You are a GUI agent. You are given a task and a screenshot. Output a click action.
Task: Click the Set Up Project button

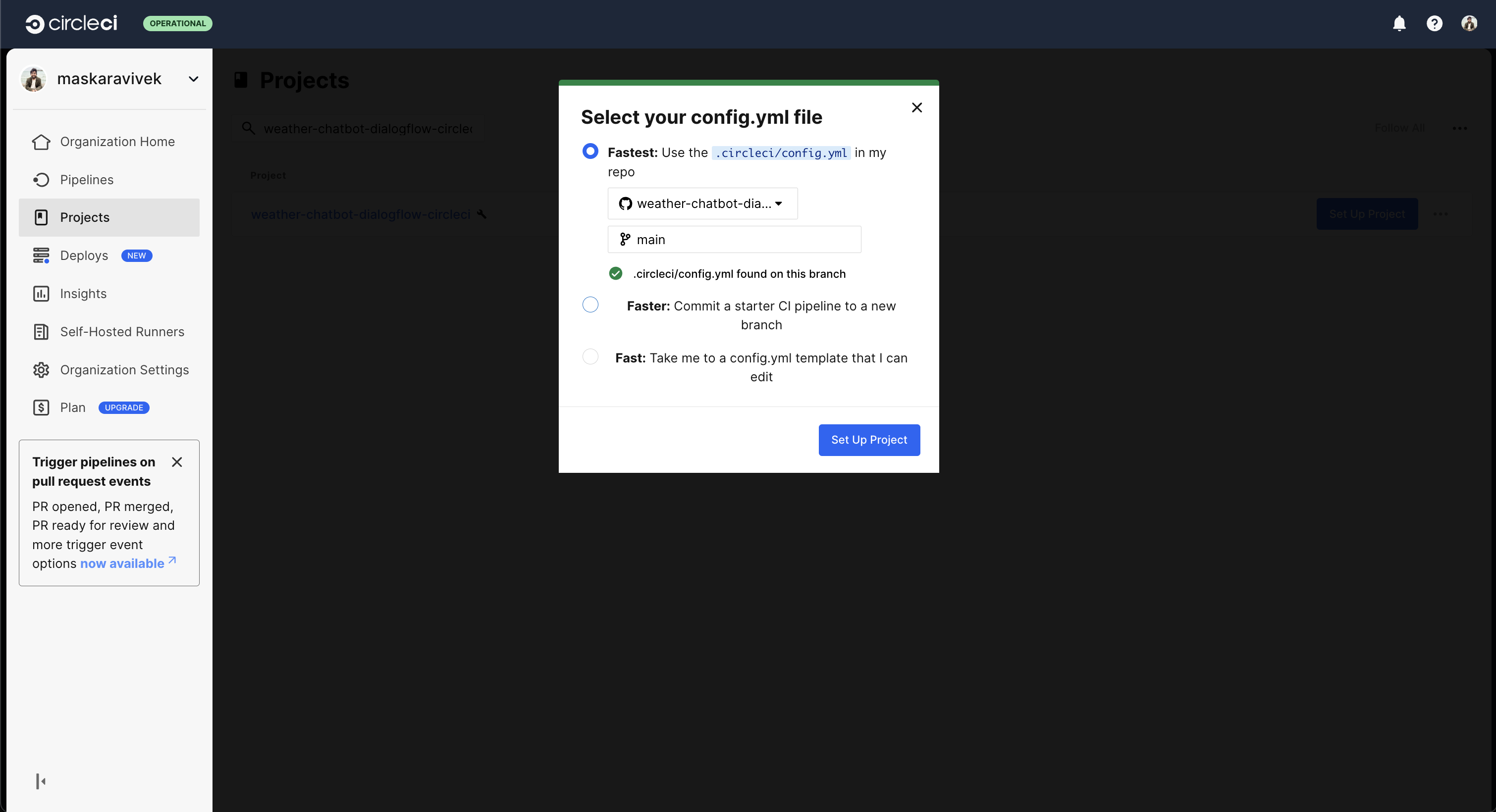(869, 440)
